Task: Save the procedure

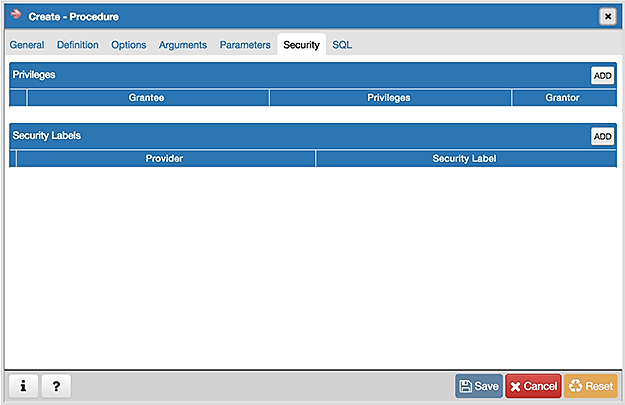Action: point(479,386)
